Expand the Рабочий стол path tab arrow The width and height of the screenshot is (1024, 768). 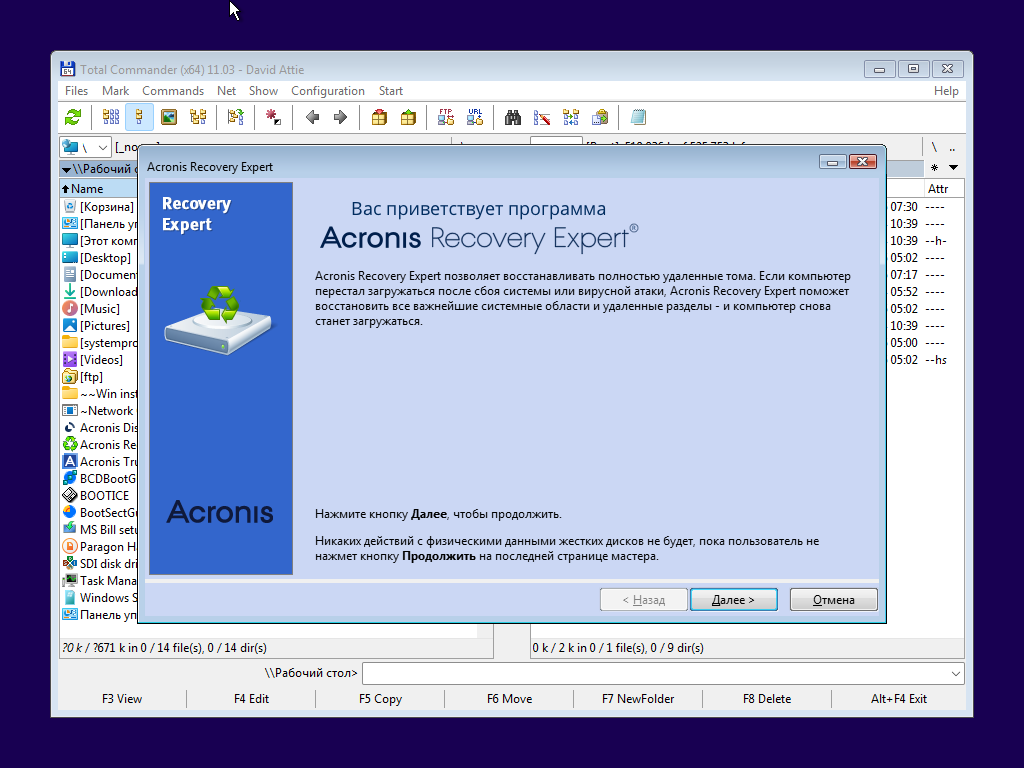[x=67, y=170]
